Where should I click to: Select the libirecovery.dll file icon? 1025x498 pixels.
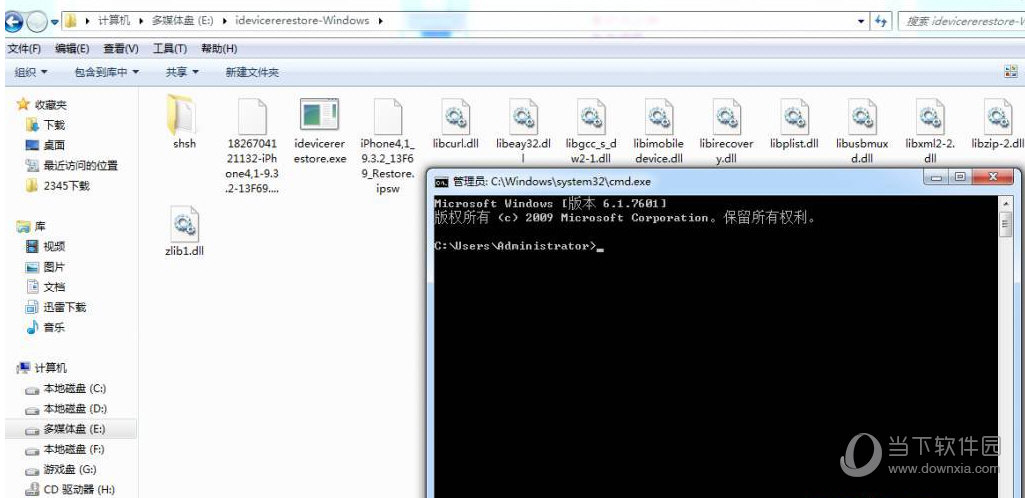coord(727,116)
